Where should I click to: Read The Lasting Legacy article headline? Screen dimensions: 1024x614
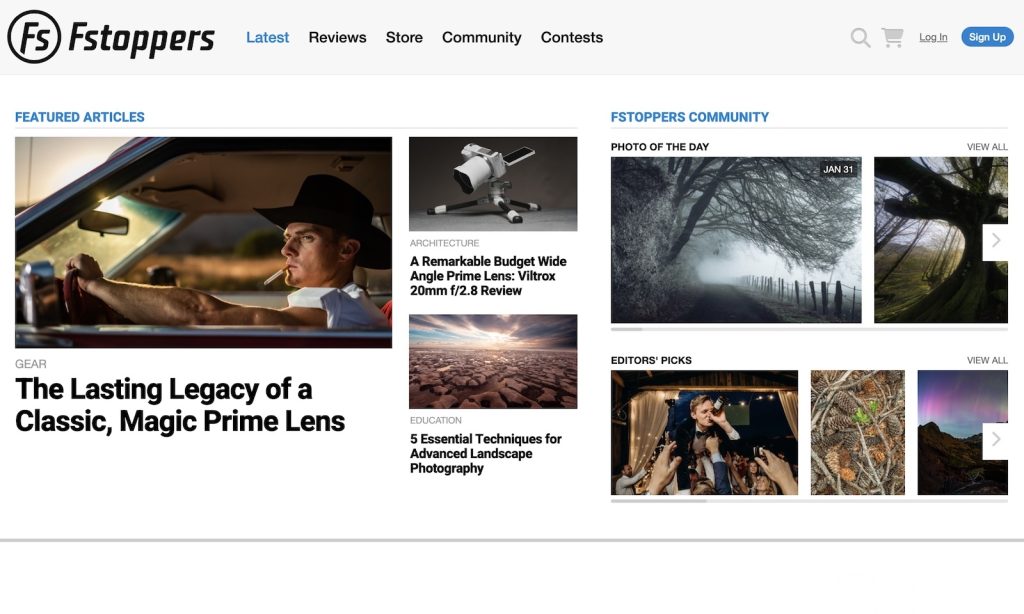point(180,405)
